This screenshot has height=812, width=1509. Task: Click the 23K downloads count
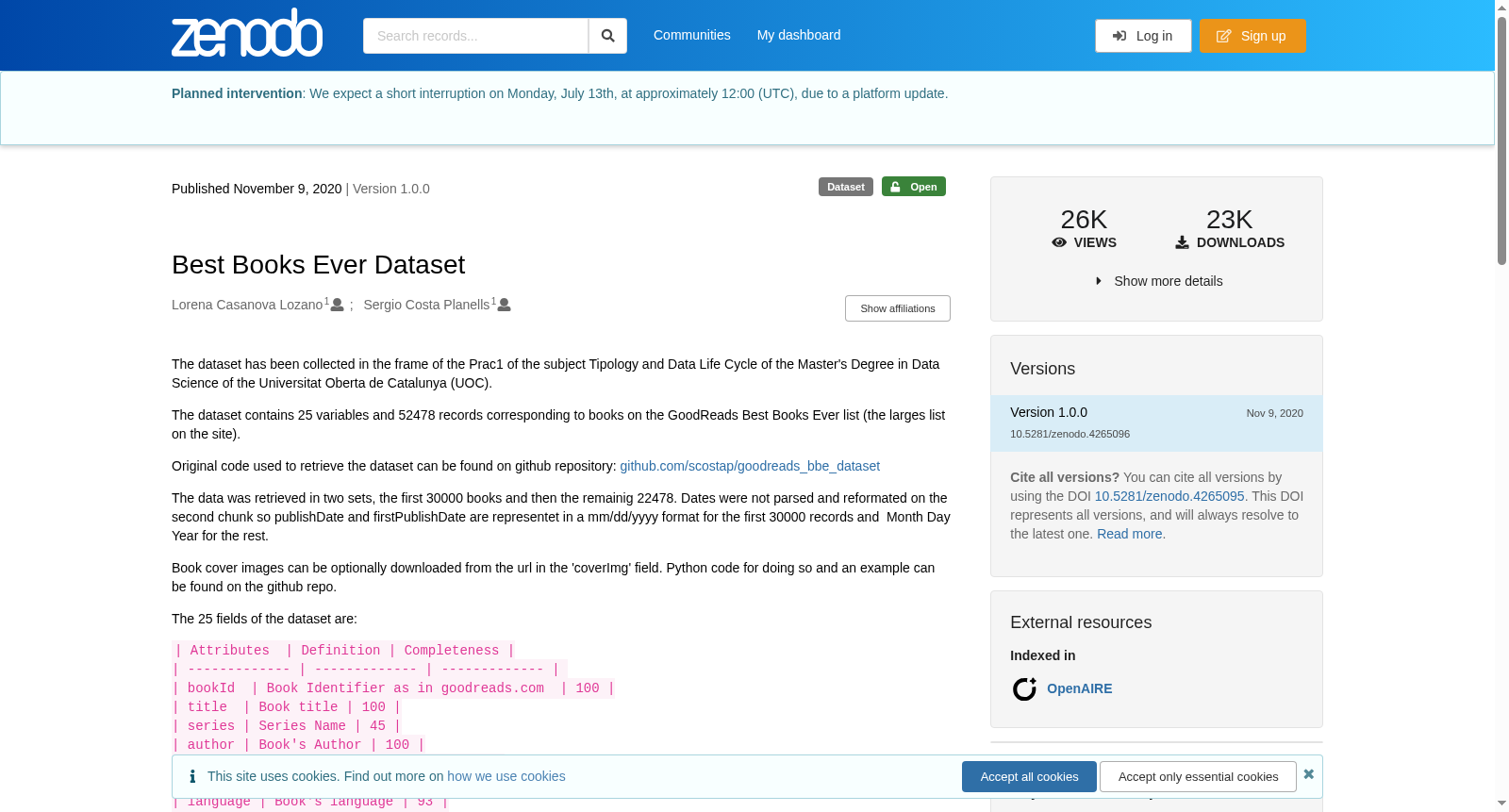[x=1229, y=220]
